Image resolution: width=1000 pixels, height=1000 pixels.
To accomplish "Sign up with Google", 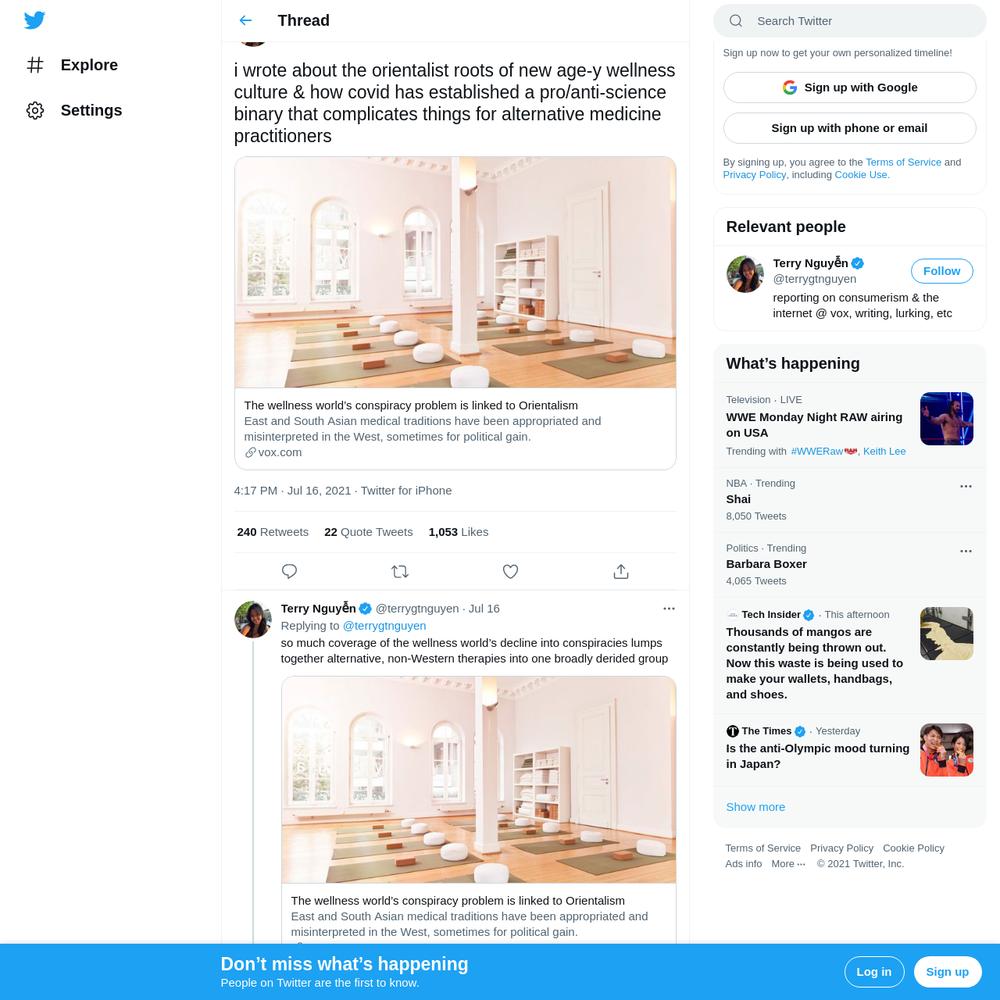I will [x=849, y=87].
